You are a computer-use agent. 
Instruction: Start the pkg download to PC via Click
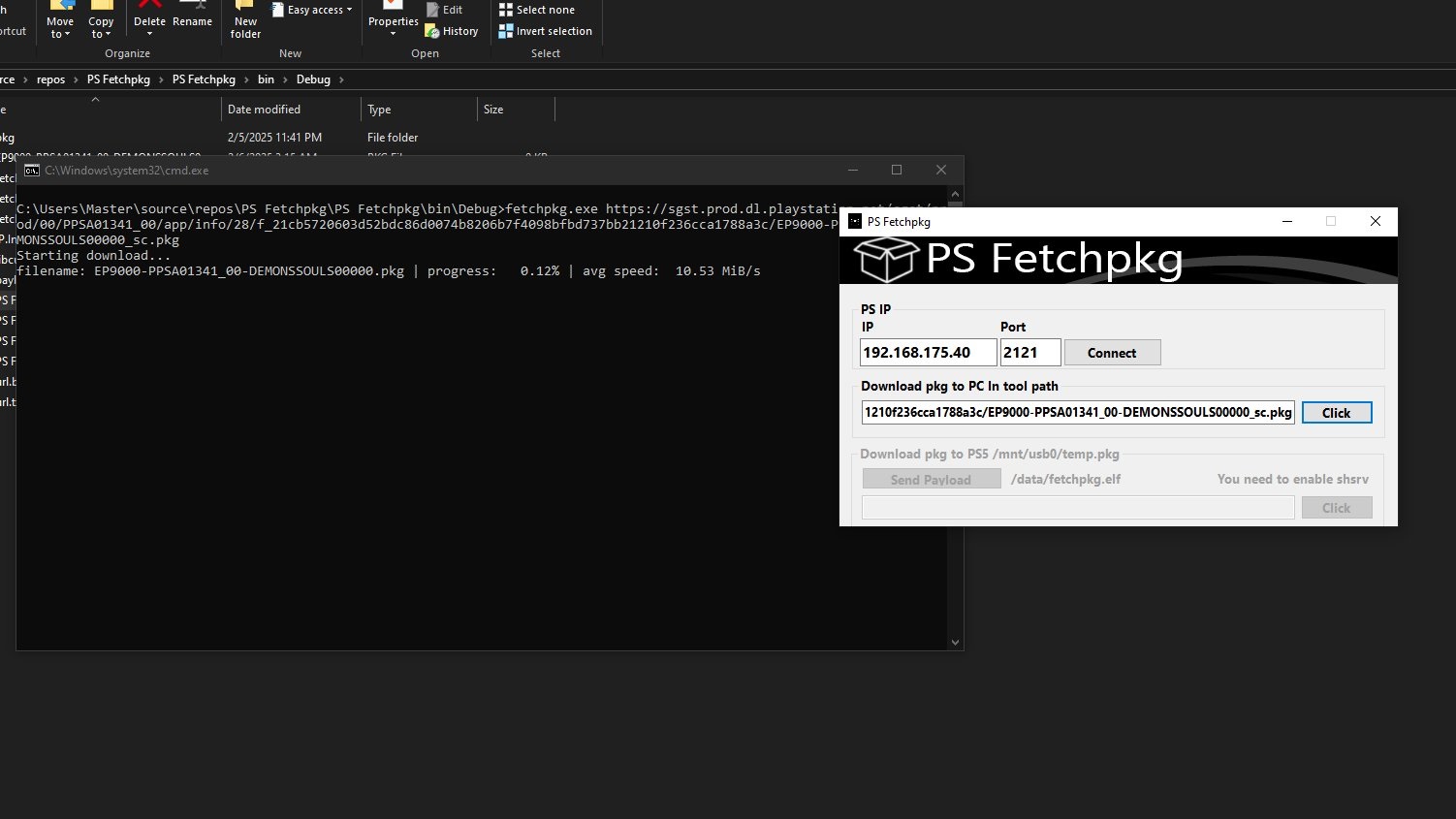pyautogui.click(x=1336, y=413)
